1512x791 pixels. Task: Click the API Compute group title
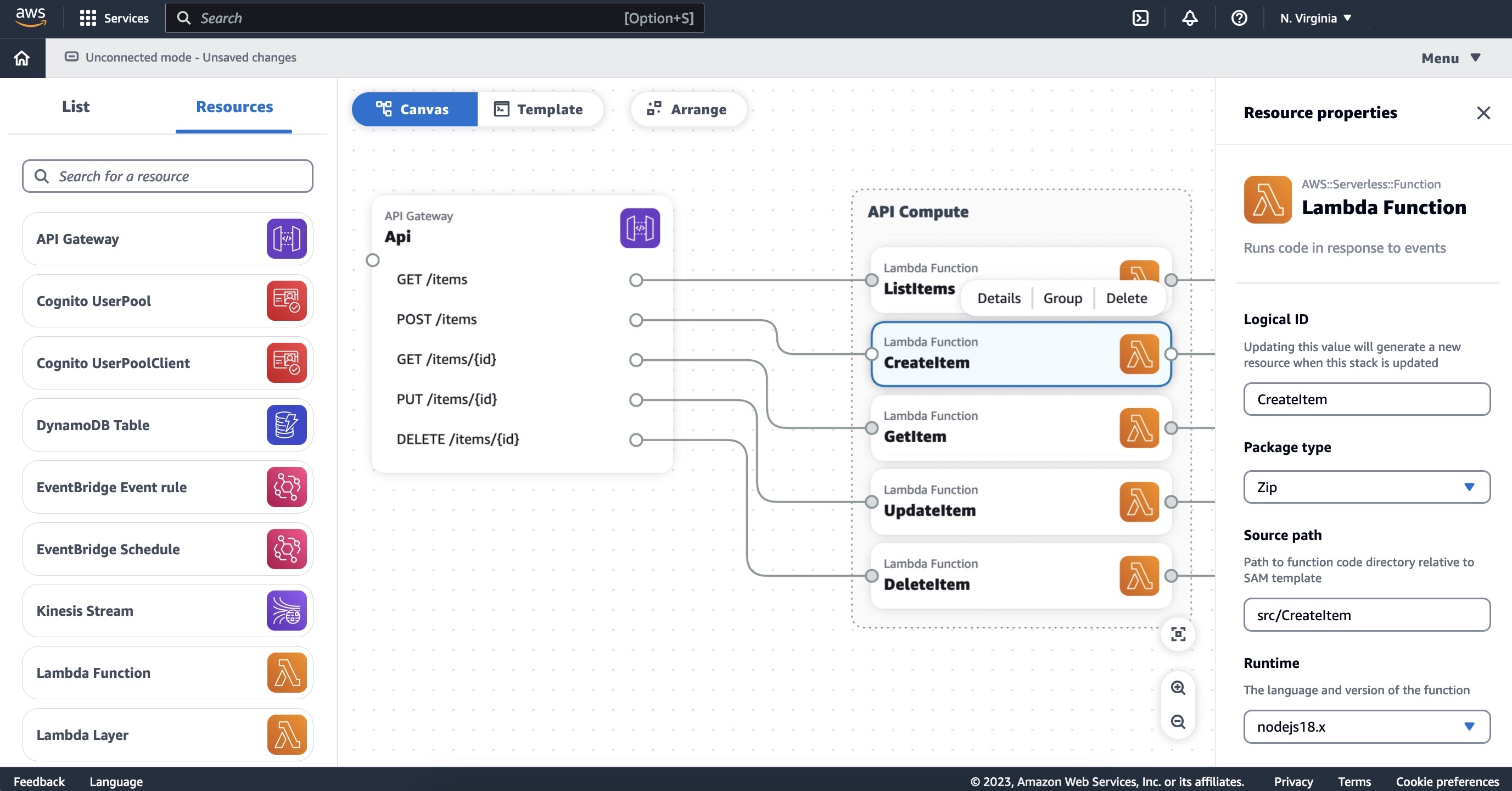[917, 212]
